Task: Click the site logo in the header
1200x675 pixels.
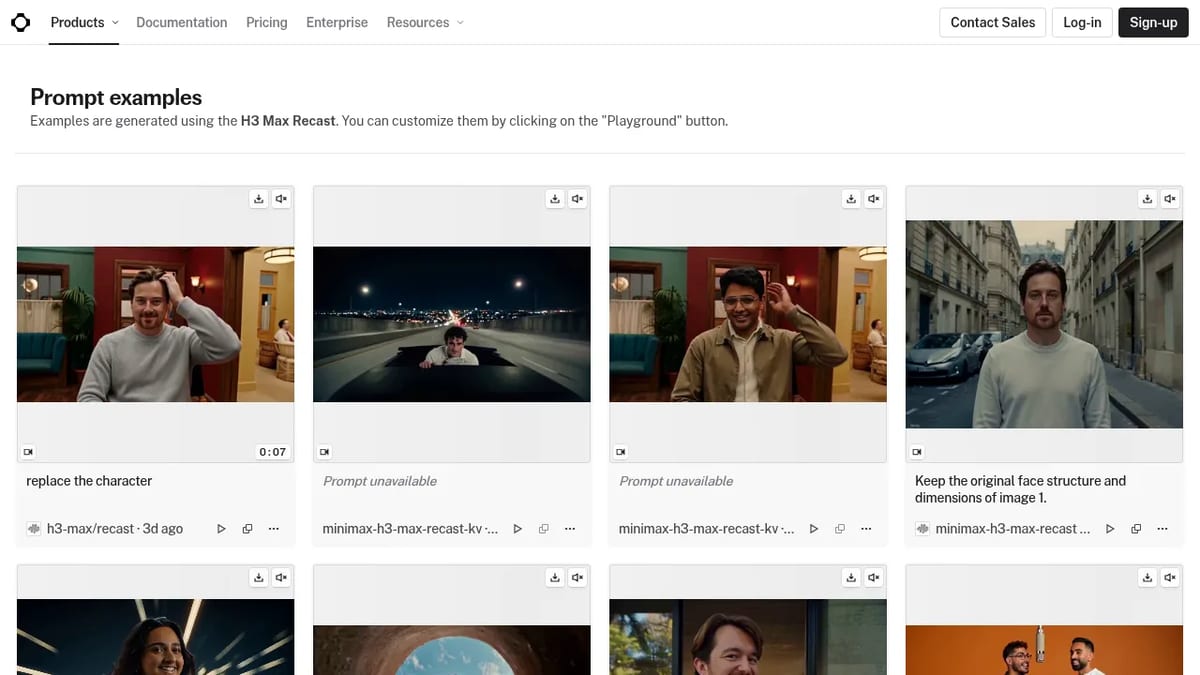Action: coord(20,22)
